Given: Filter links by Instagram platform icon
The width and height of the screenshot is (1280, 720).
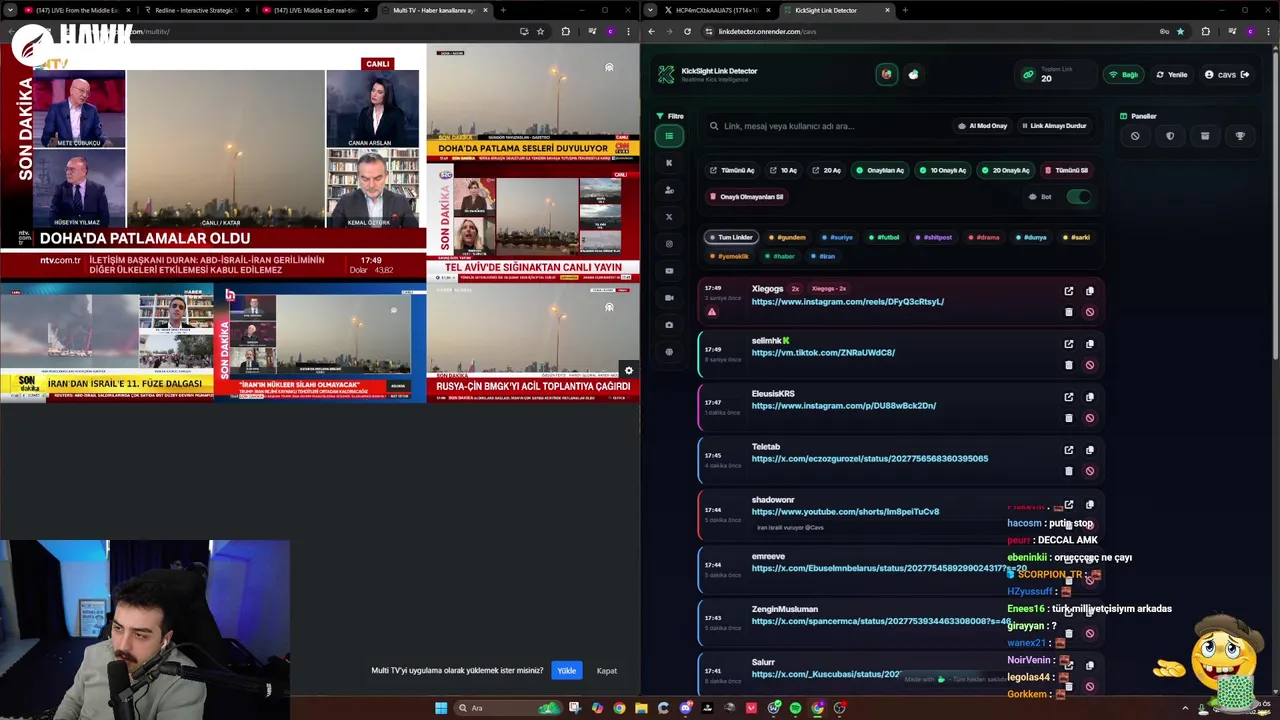Looking at the screenshot, I should pos(669,244).
